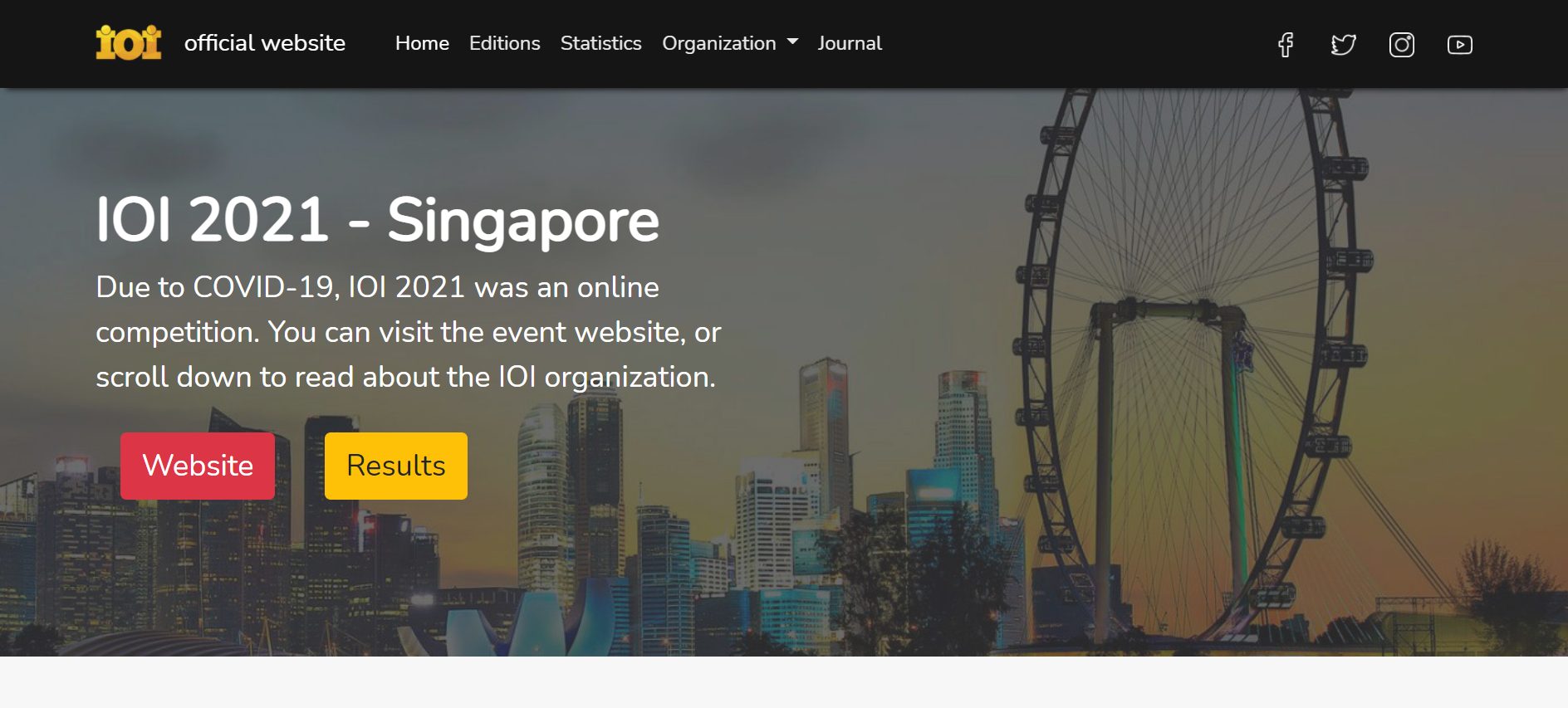
Task: Click the skyscraper between the Results button and the wheel
Action: click(x=822, y=432)
